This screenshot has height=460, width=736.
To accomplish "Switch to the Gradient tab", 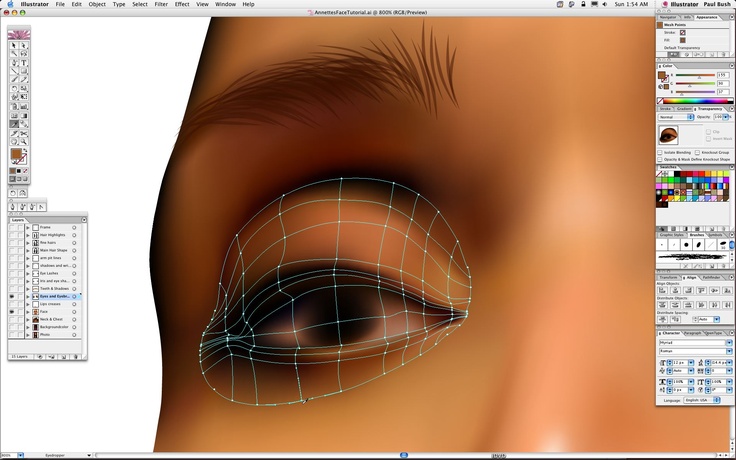I will pyautogui.click(x=683, y=109).
